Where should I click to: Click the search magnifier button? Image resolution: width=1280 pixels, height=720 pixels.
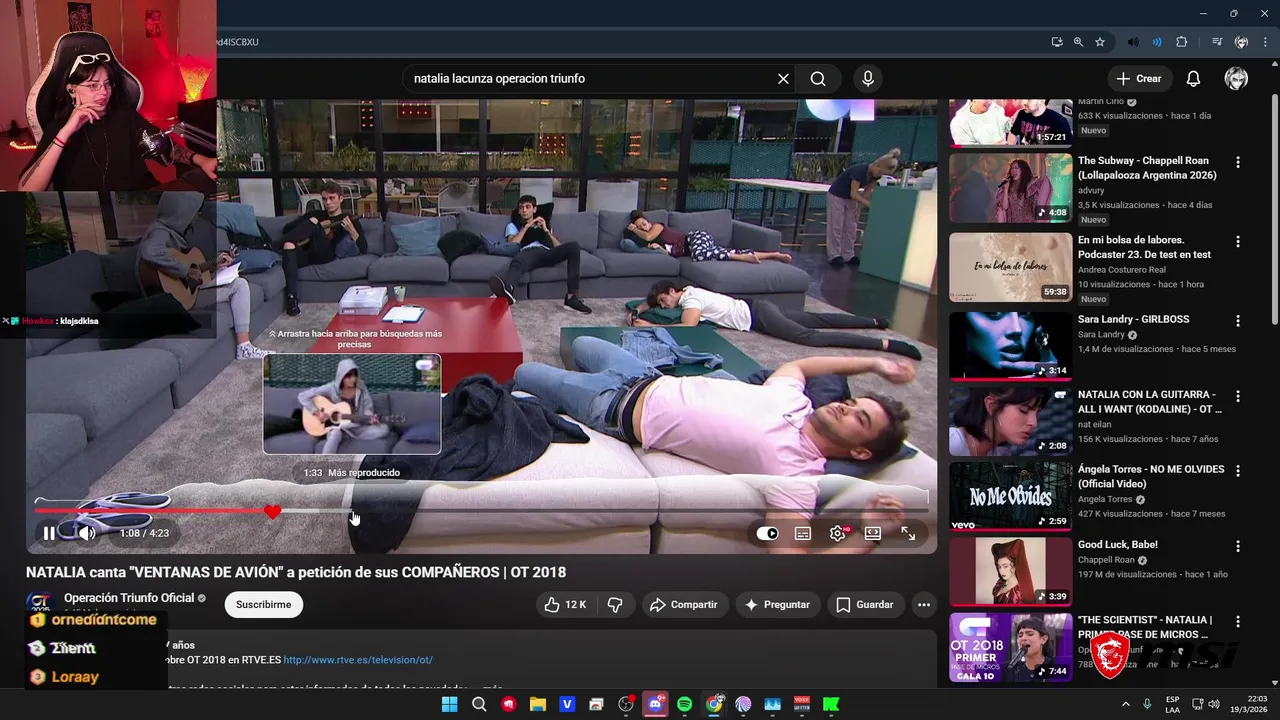coord(818,79)
